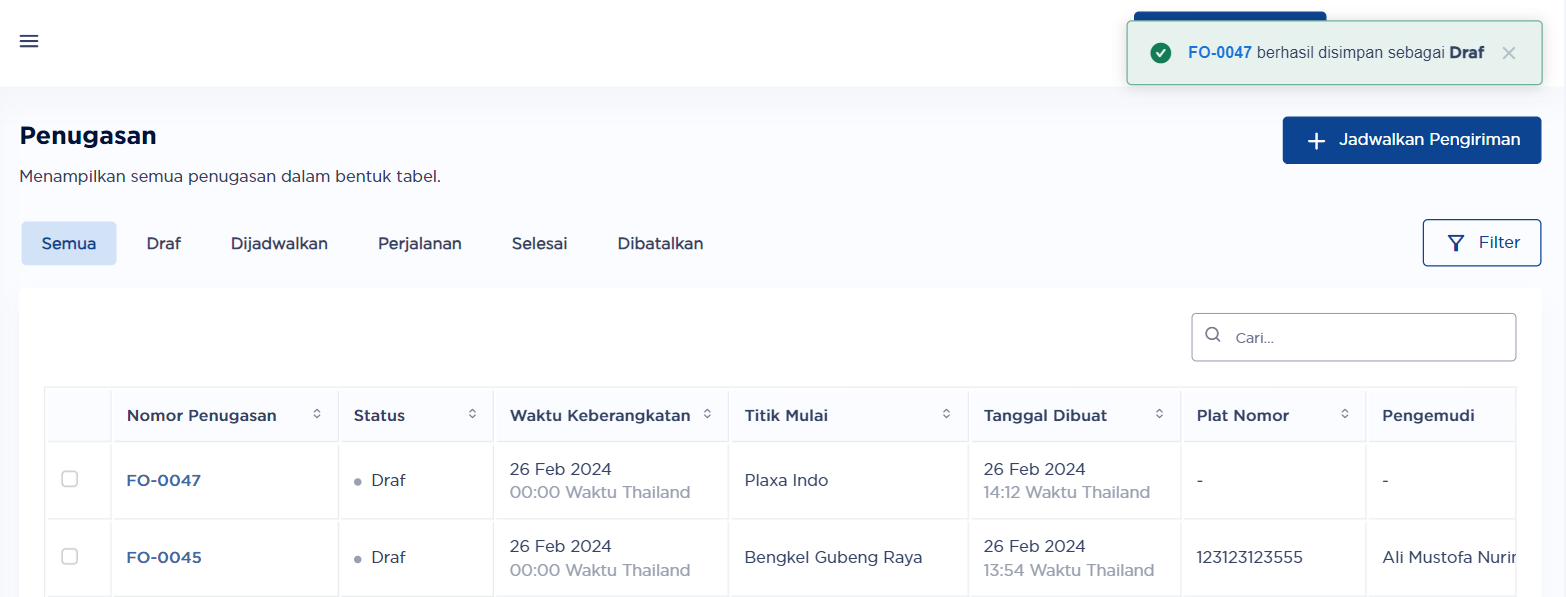1566x597 pixels.
Task: Open the hamburger navigation menu
Action: click(x=29, y=41)
